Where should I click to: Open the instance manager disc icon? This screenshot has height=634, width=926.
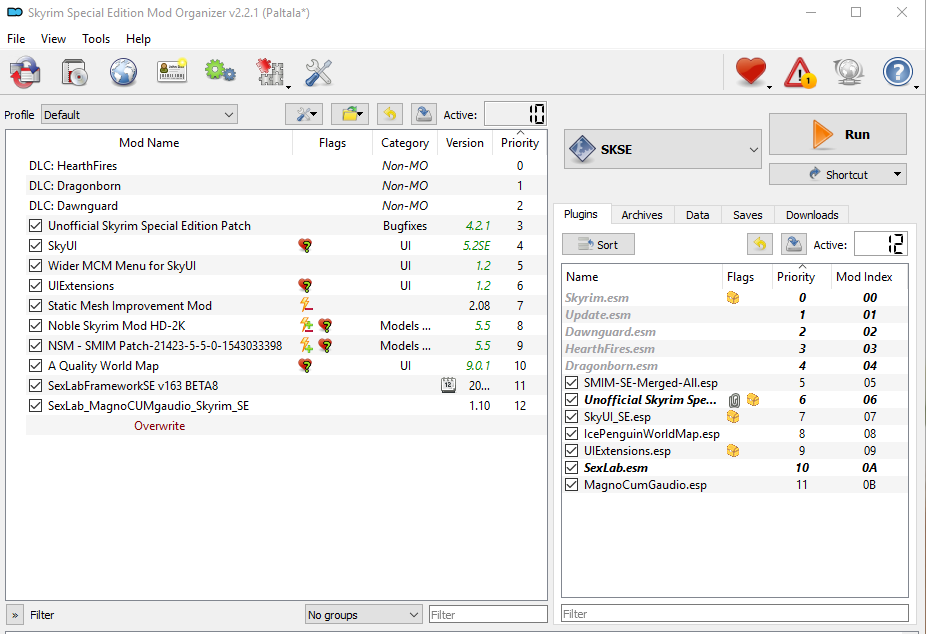pyautogui.click(x=74, y=72)
